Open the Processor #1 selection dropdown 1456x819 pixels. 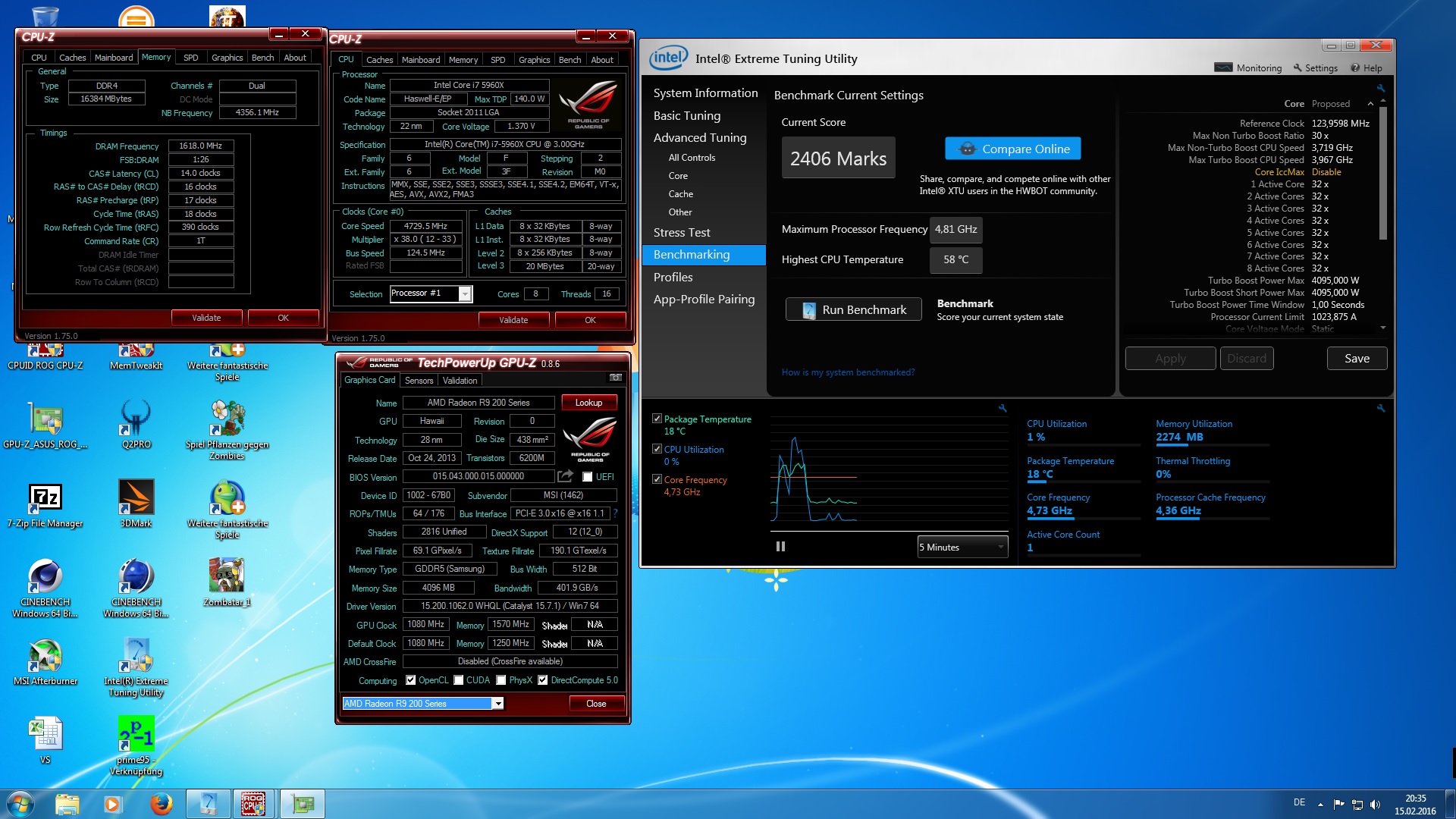pos(466,294)
